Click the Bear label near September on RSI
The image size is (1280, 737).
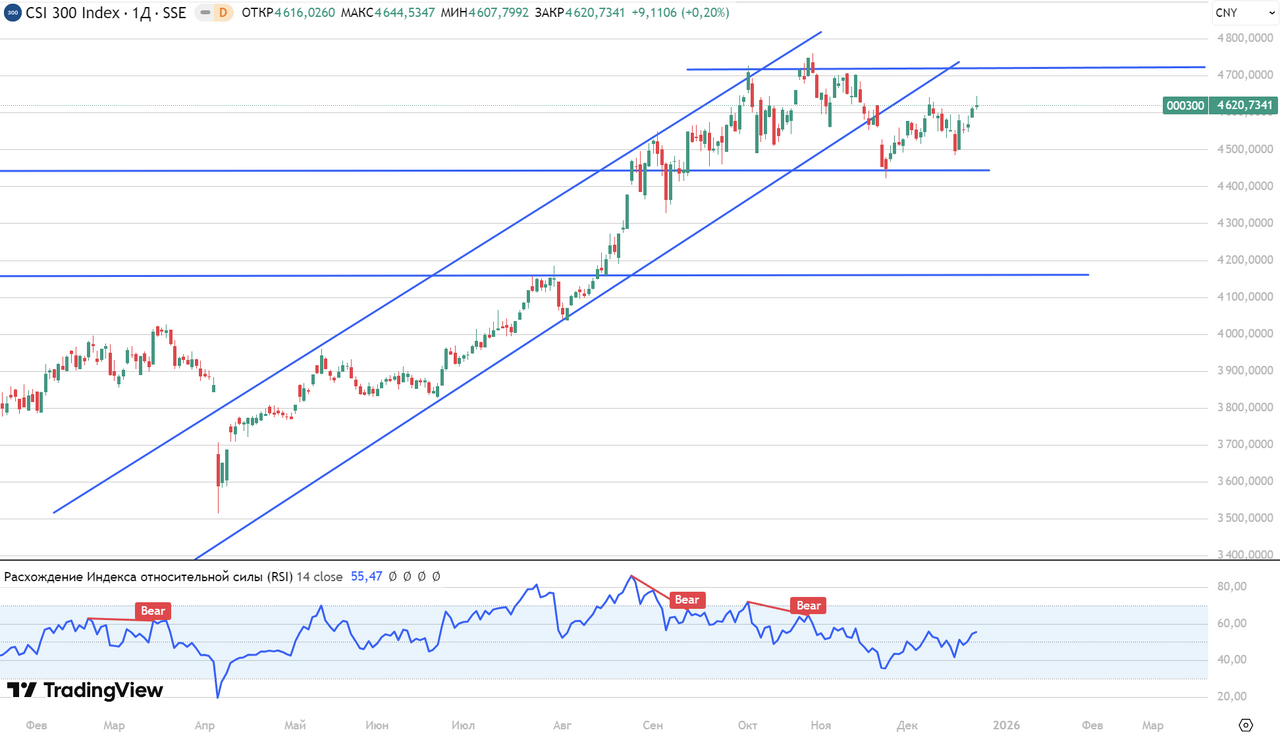[686, 600]
